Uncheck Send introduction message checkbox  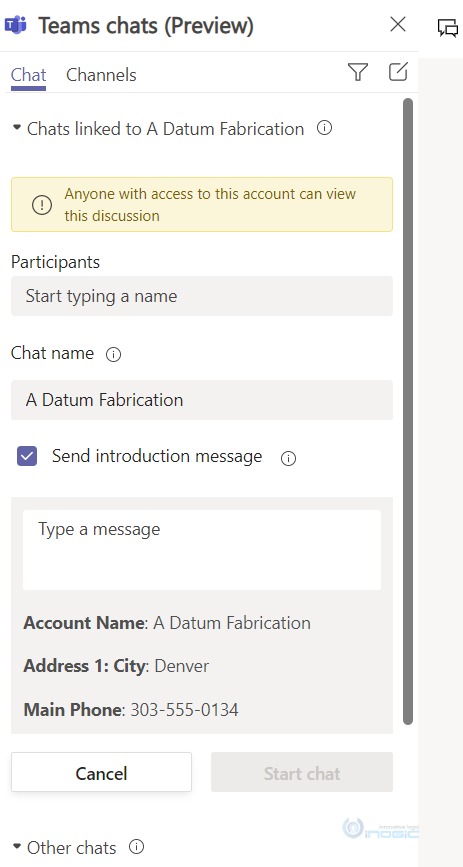click(x=27, y=457)
